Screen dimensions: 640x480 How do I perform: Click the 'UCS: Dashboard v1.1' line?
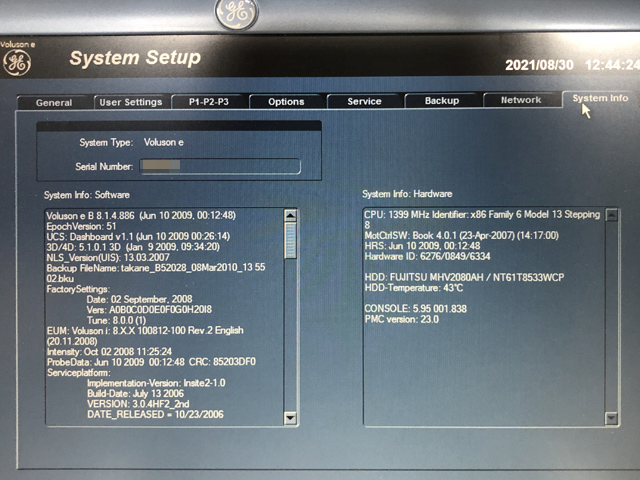(138, 236)
